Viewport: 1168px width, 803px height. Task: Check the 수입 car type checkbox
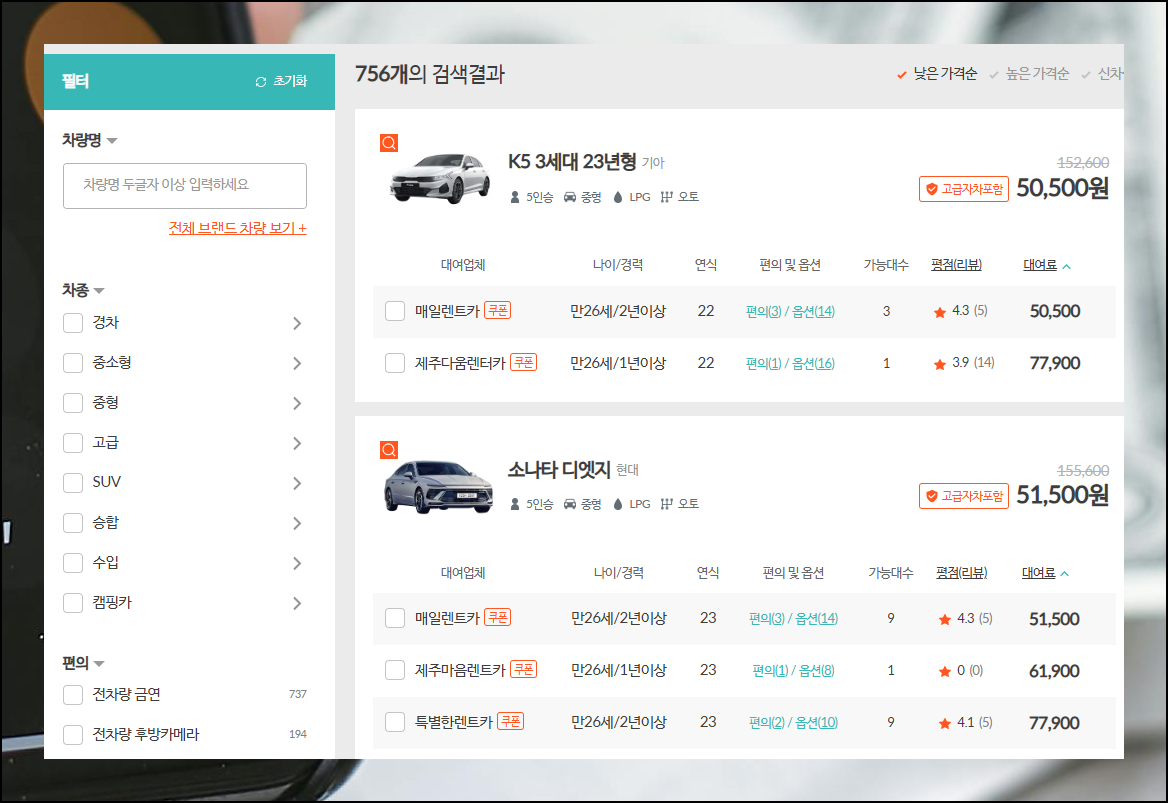point(73,562)
